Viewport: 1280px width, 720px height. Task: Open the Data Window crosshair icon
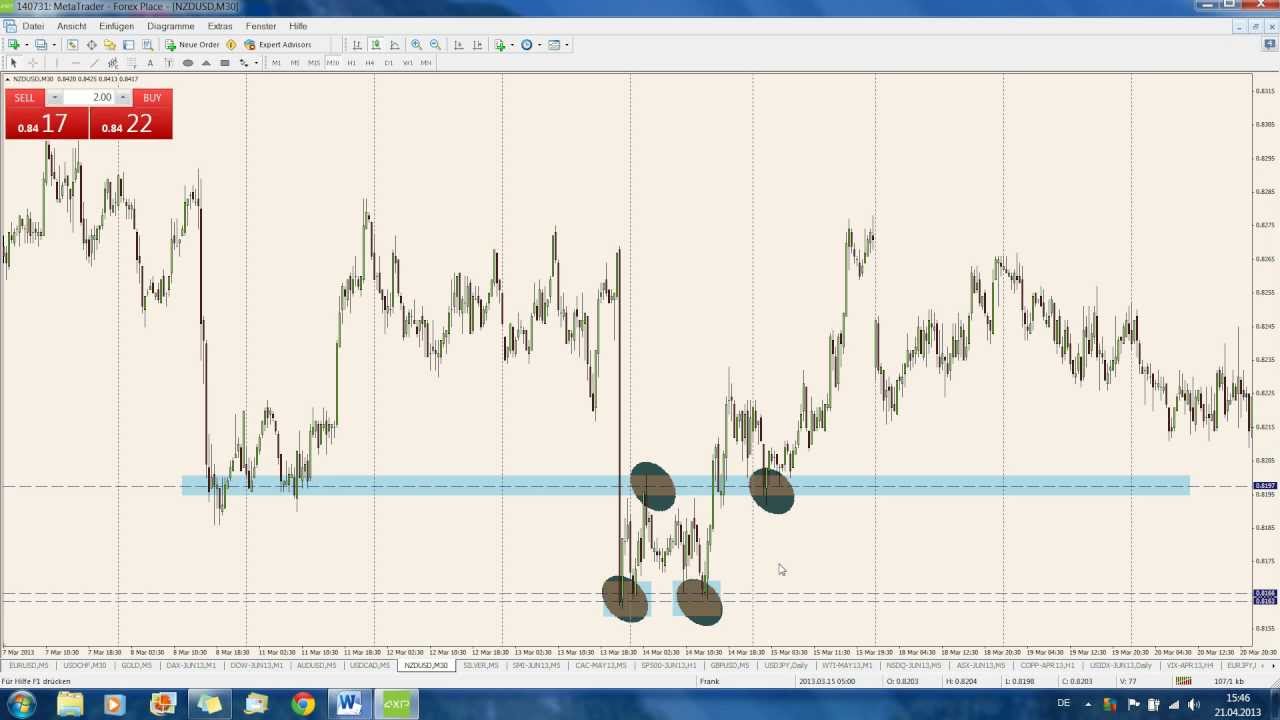point(91,45)
